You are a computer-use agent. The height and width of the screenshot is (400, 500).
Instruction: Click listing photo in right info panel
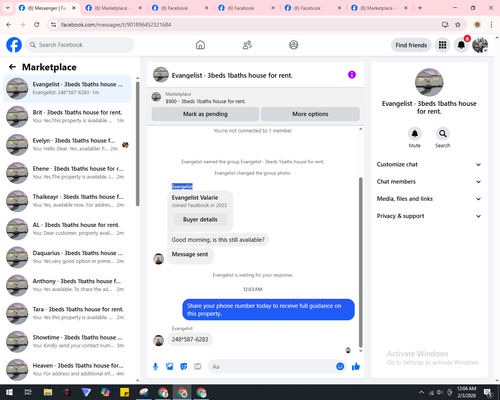[x=429, y=82]
